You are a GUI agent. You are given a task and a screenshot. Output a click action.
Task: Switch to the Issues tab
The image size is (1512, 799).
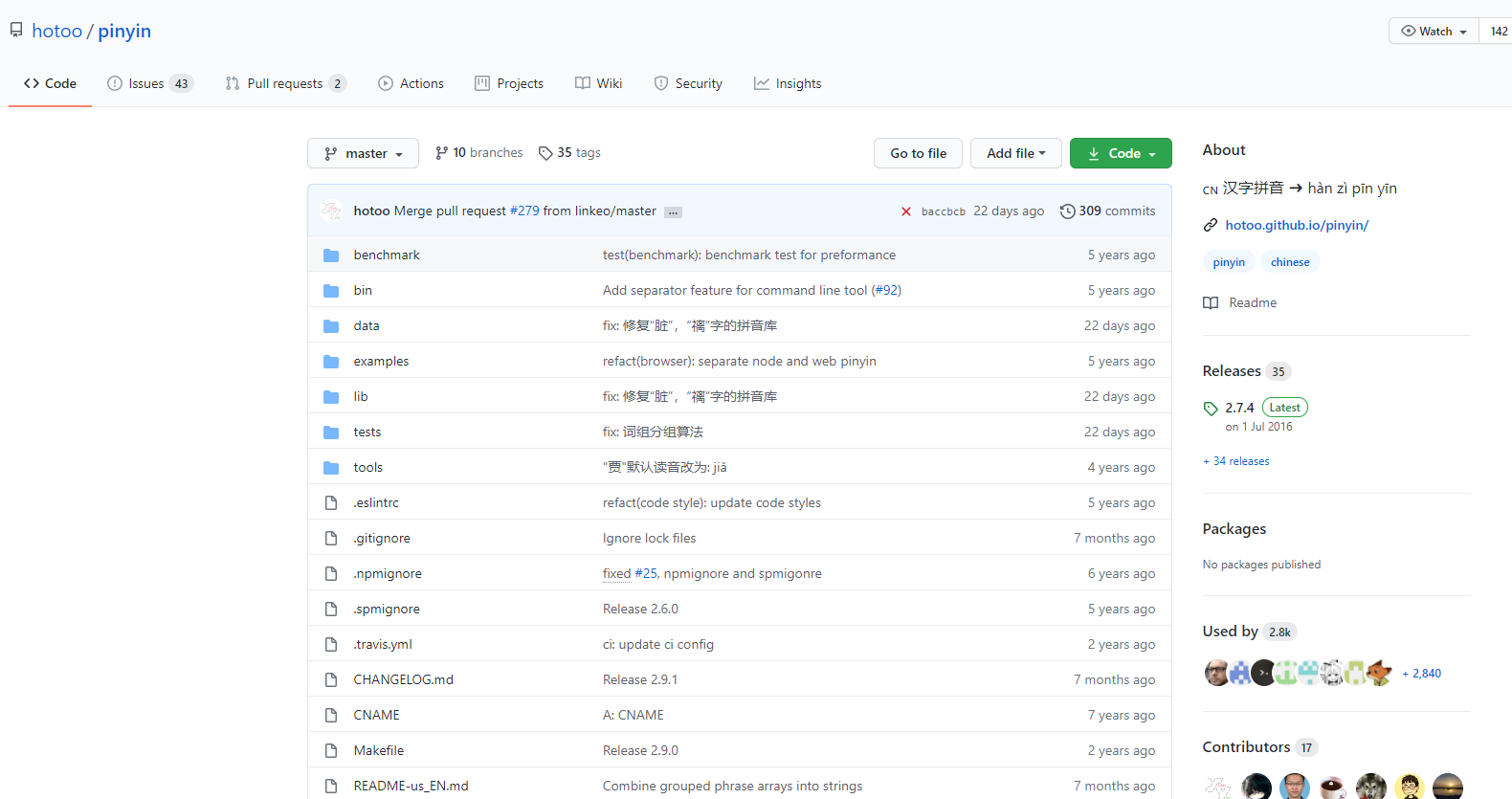(x=149, y=84)
